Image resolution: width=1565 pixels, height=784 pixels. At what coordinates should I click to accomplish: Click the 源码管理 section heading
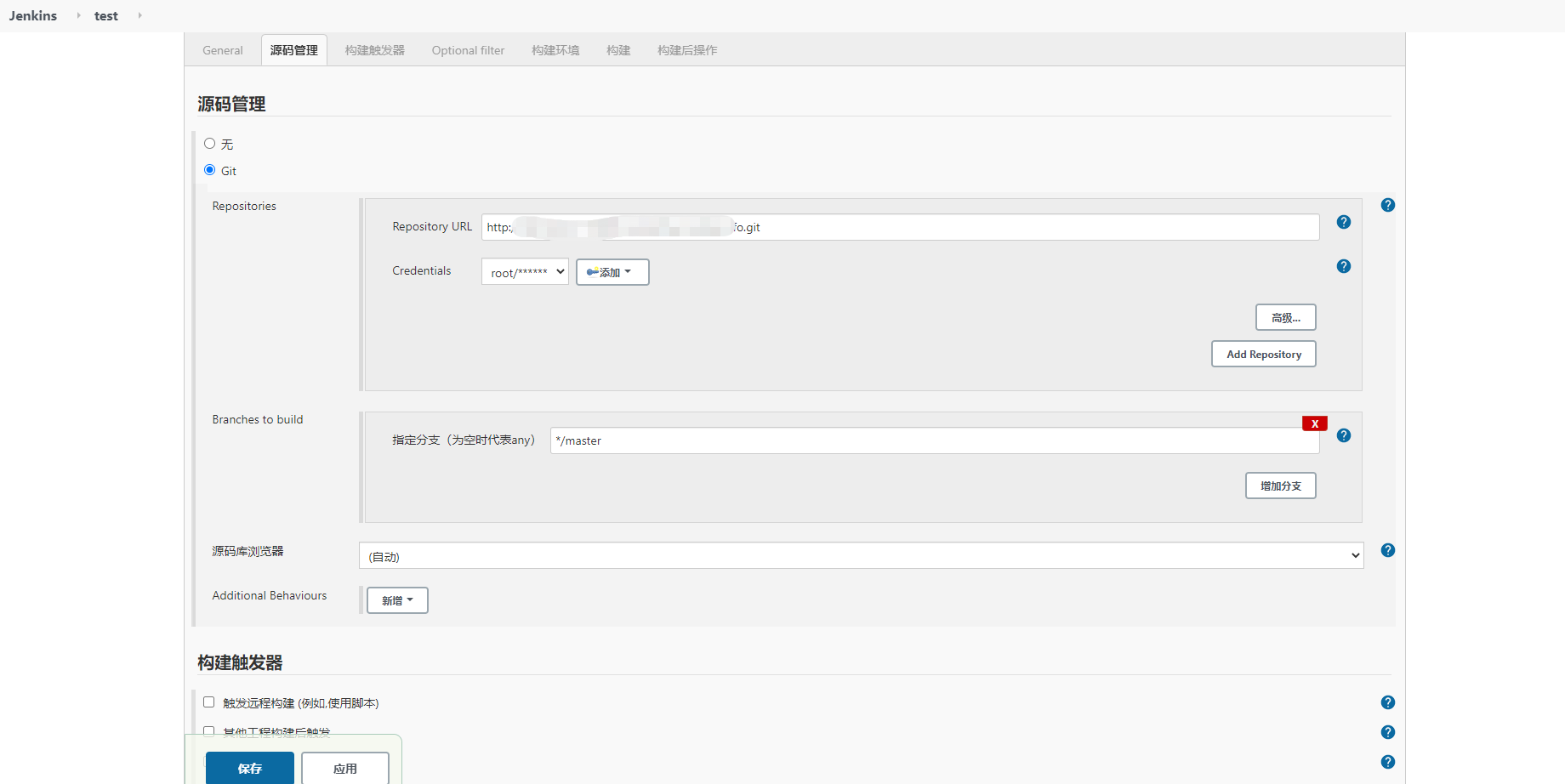[231, 104]
